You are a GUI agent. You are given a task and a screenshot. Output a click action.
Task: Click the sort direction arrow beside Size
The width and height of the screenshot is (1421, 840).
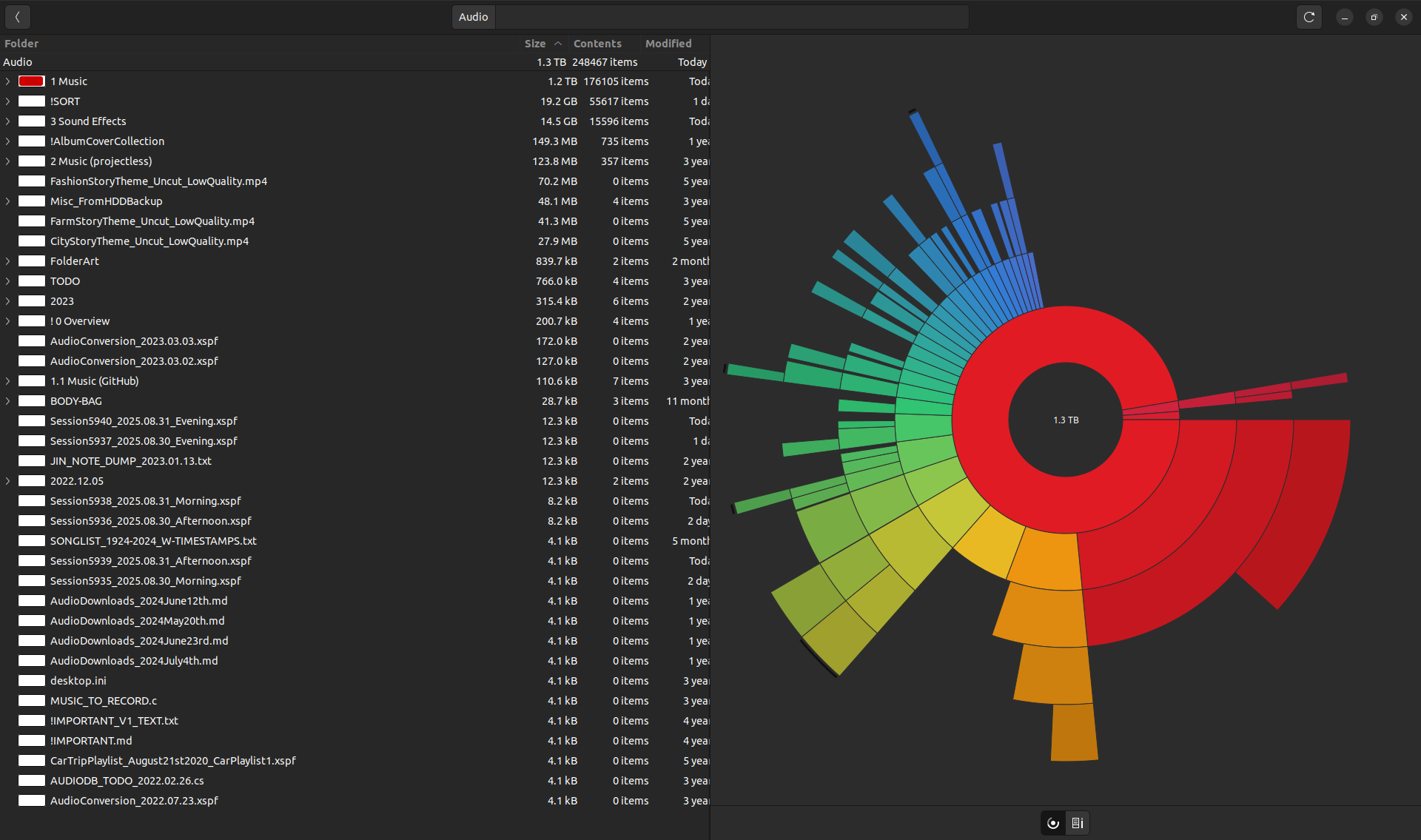coord(558,44)
